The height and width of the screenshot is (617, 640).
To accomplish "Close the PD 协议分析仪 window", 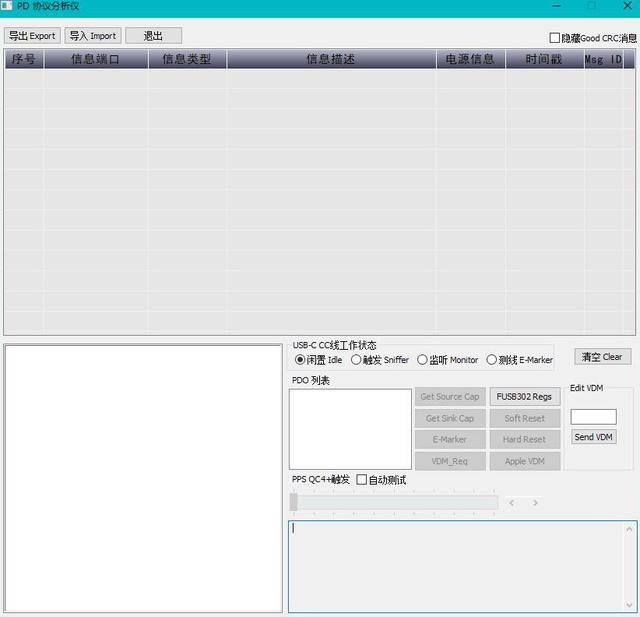I will pyautogui.click(x=627, y=6).
